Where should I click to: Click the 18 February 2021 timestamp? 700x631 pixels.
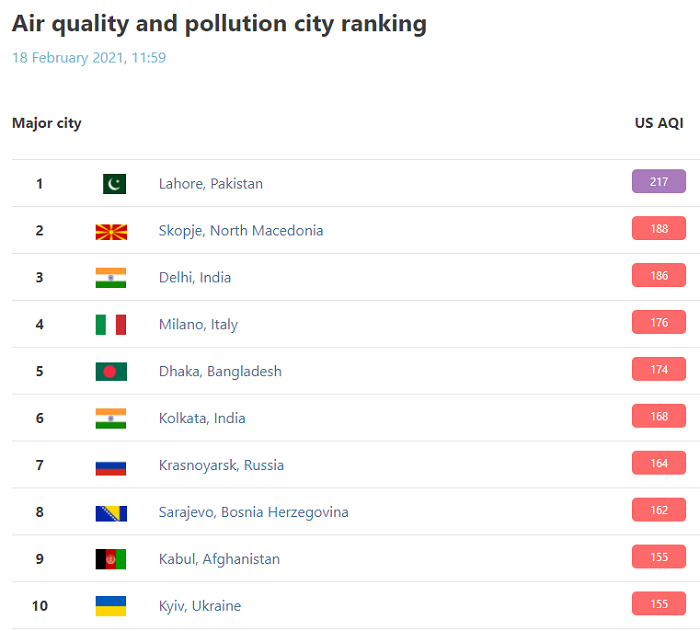(x=89, y=58)
